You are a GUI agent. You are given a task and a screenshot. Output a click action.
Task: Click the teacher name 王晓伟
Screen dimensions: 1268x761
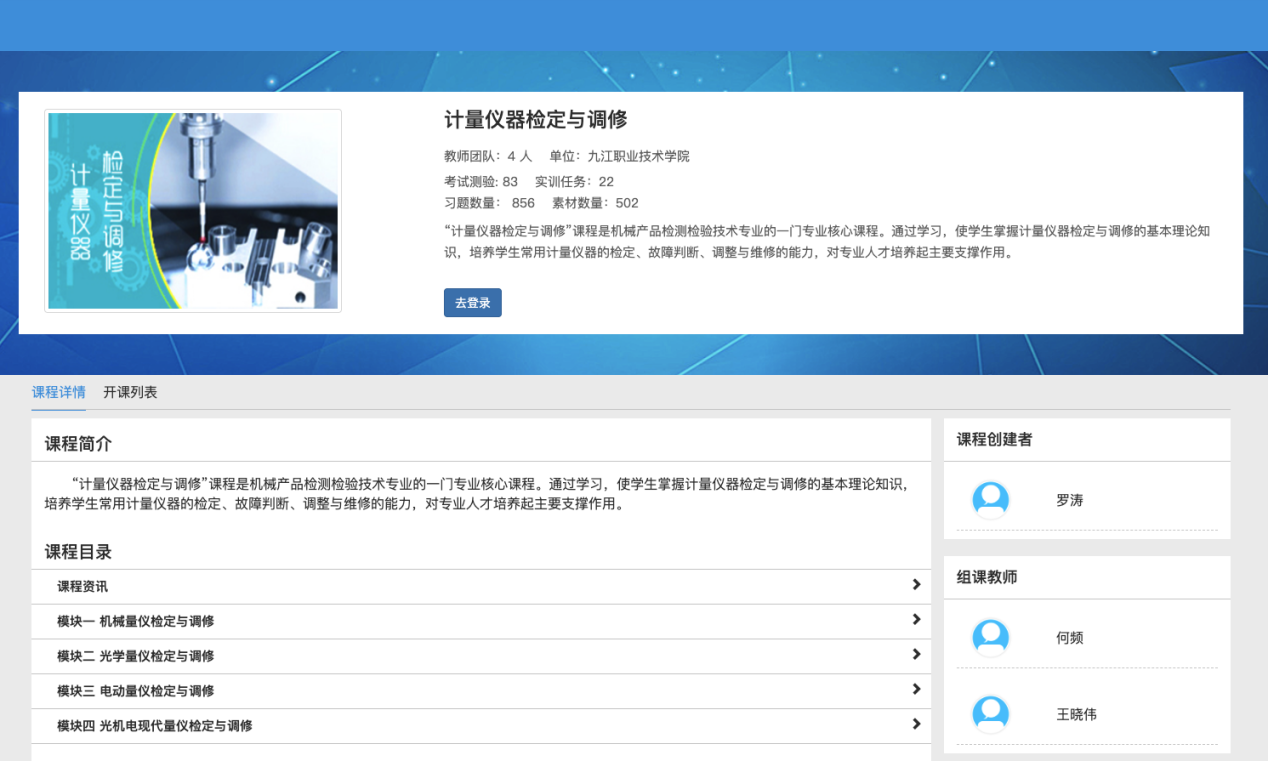(1076, 715)
